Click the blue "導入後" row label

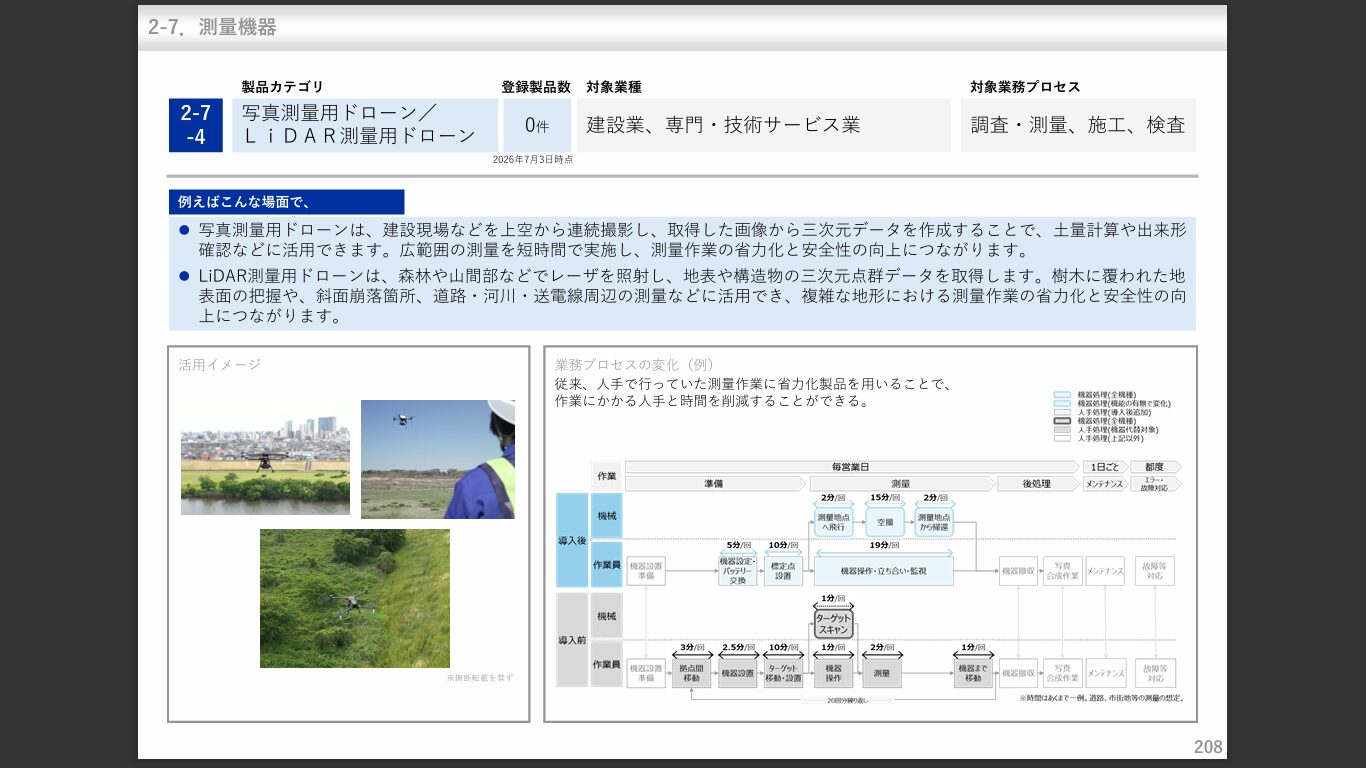(x=572, y=540)
